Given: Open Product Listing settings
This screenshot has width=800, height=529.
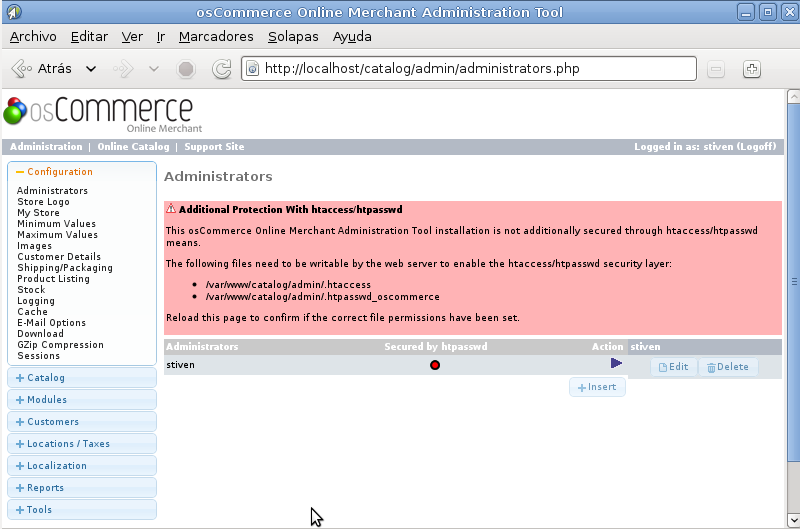Looking at the screenshot, I should coord(53,279).
